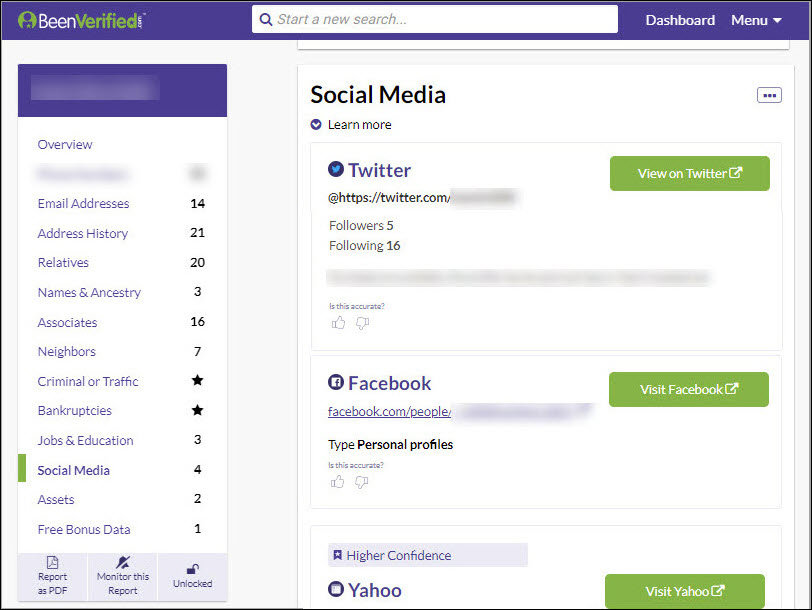This screenshot has height=610, width=812.
Task: Click the Facebook logo icon
Action: (x=336, y=382)
